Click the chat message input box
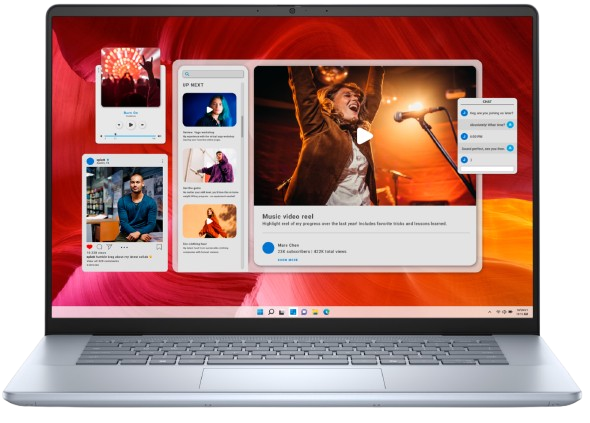This screenshot has width=590, height=423. [487, 169]
